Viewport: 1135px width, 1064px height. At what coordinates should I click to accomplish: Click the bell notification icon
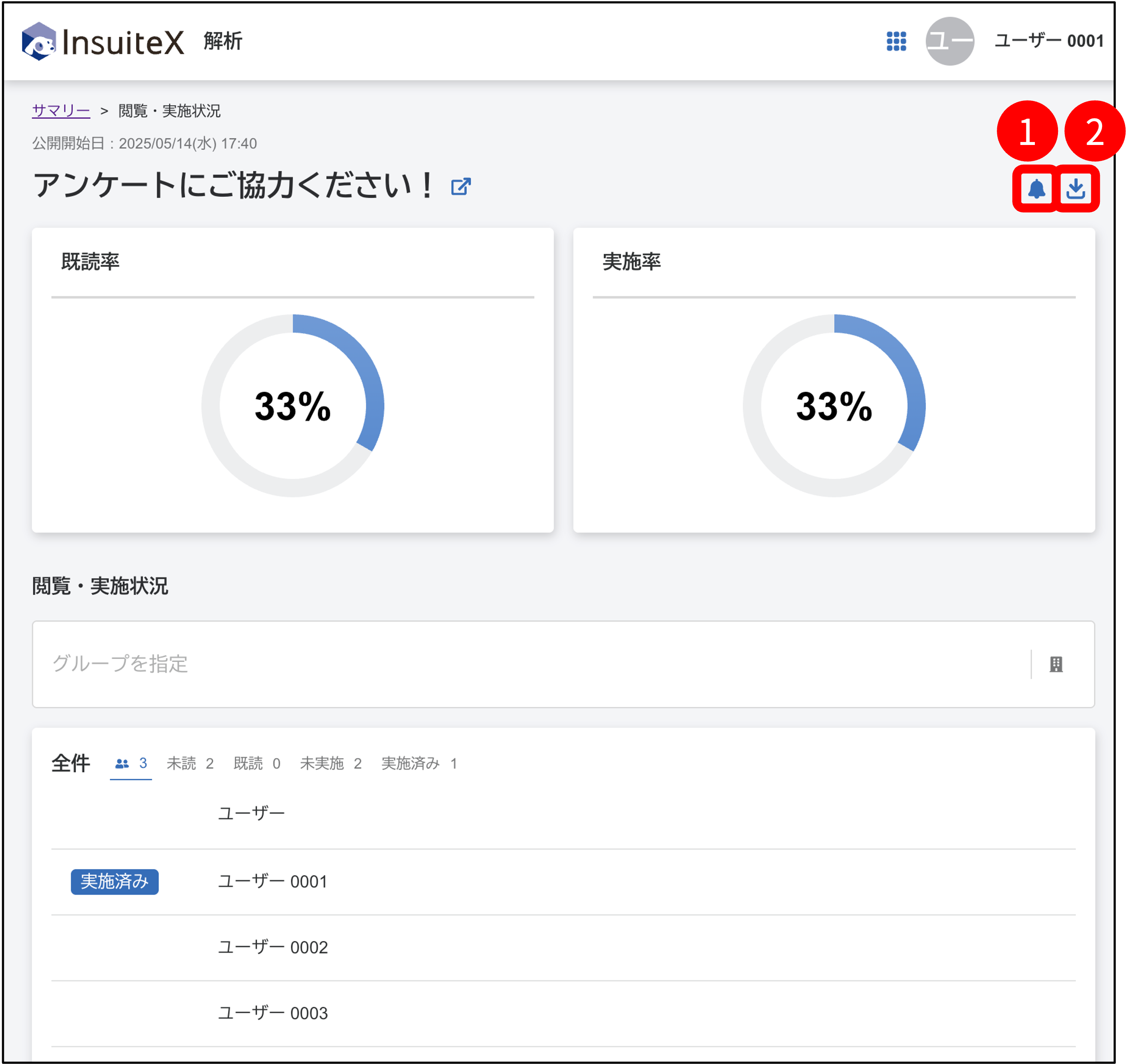click(x=1036, y=188)
